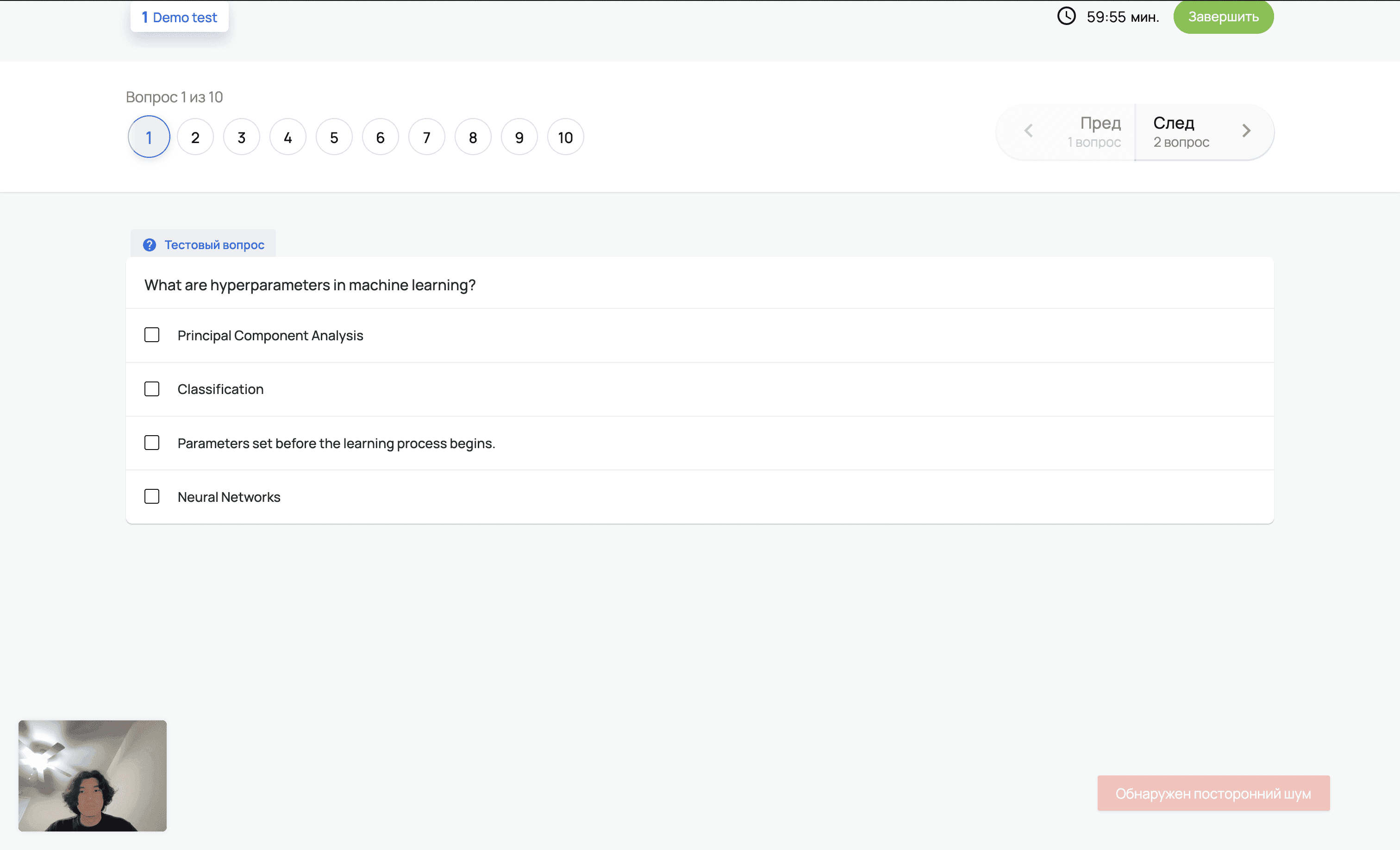This screenshot has width=1400, height=850.
Task: Jump to question 2
Action: pyautogui.click(x=195, y=137)
